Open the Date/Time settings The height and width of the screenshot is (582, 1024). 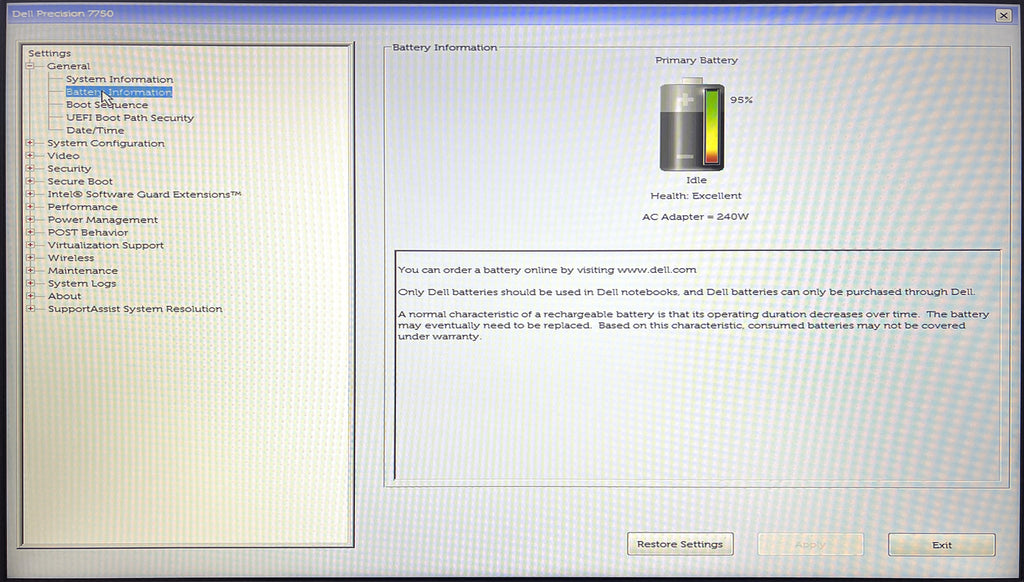click(x=95, y=130)
